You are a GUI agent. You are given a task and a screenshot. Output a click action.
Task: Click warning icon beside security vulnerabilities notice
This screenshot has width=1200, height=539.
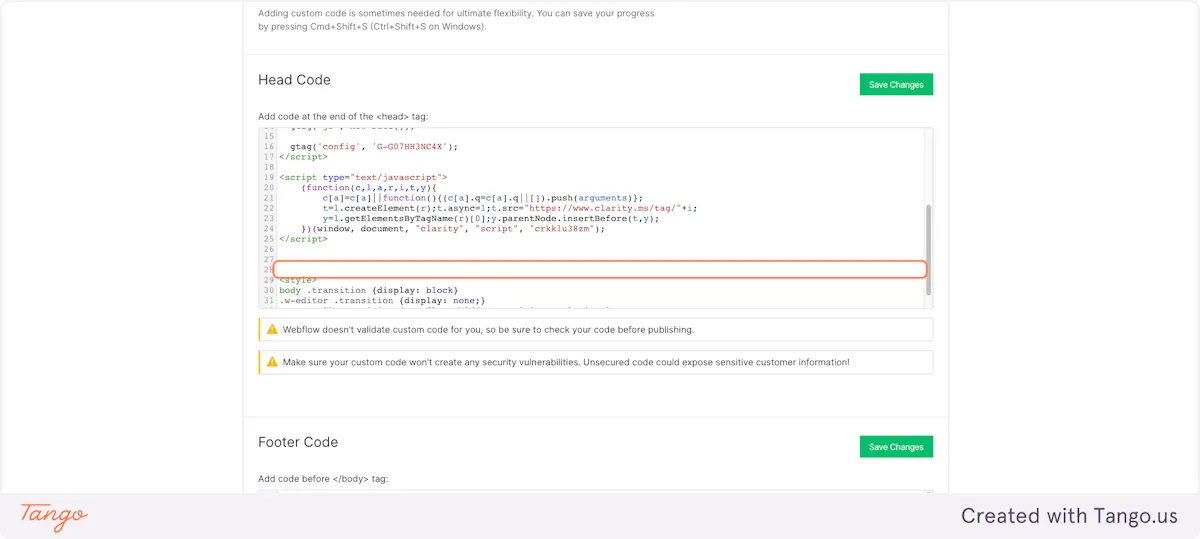[x=272, y=362]
